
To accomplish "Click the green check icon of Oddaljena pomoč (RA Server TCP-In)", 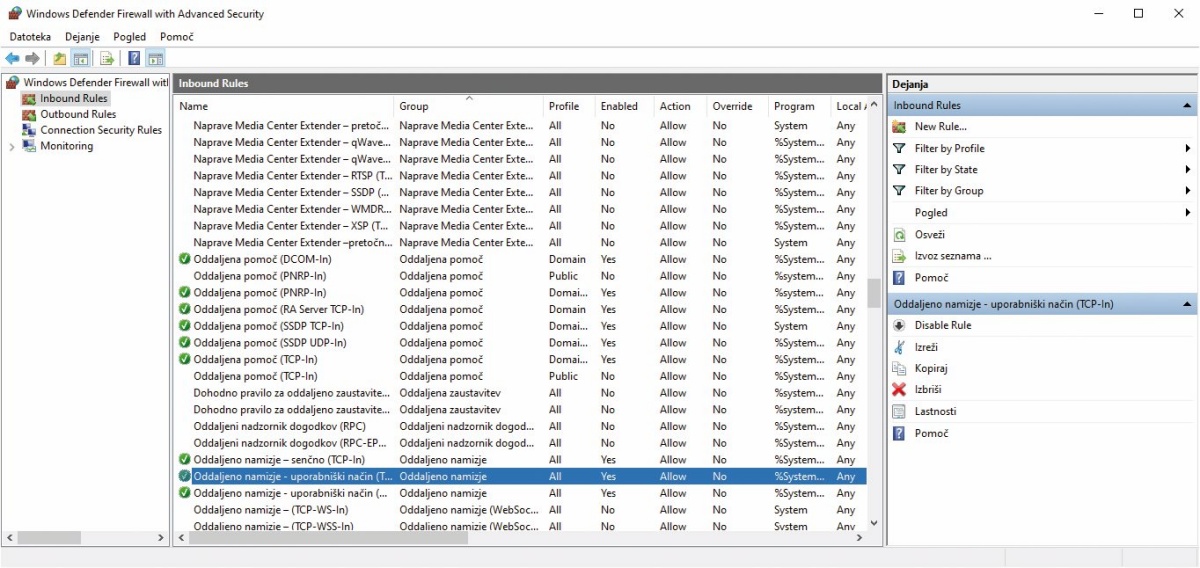I will (x=185, y=309).
